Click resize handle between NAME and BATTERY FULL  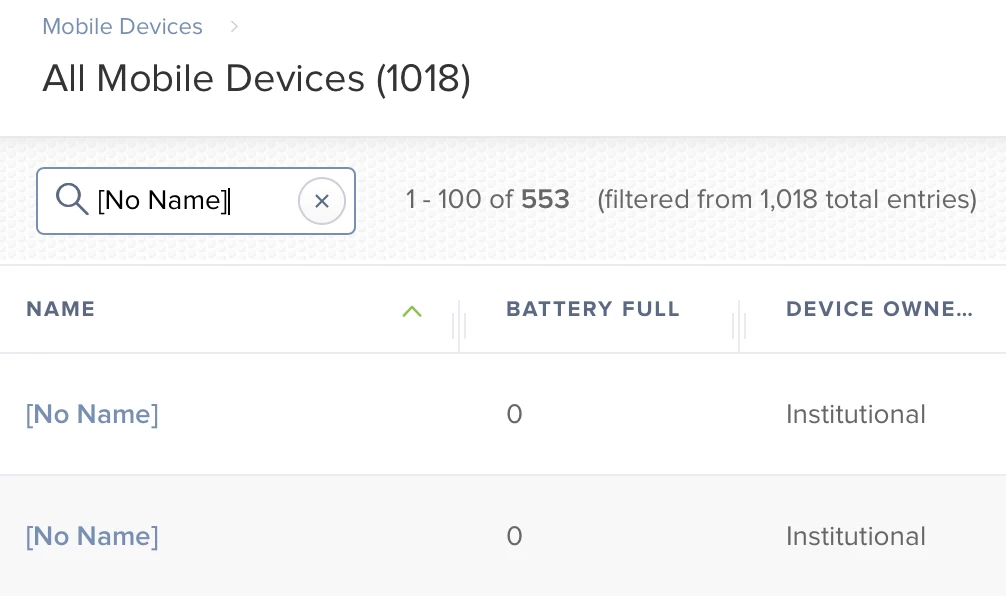(x=459, y=325)
